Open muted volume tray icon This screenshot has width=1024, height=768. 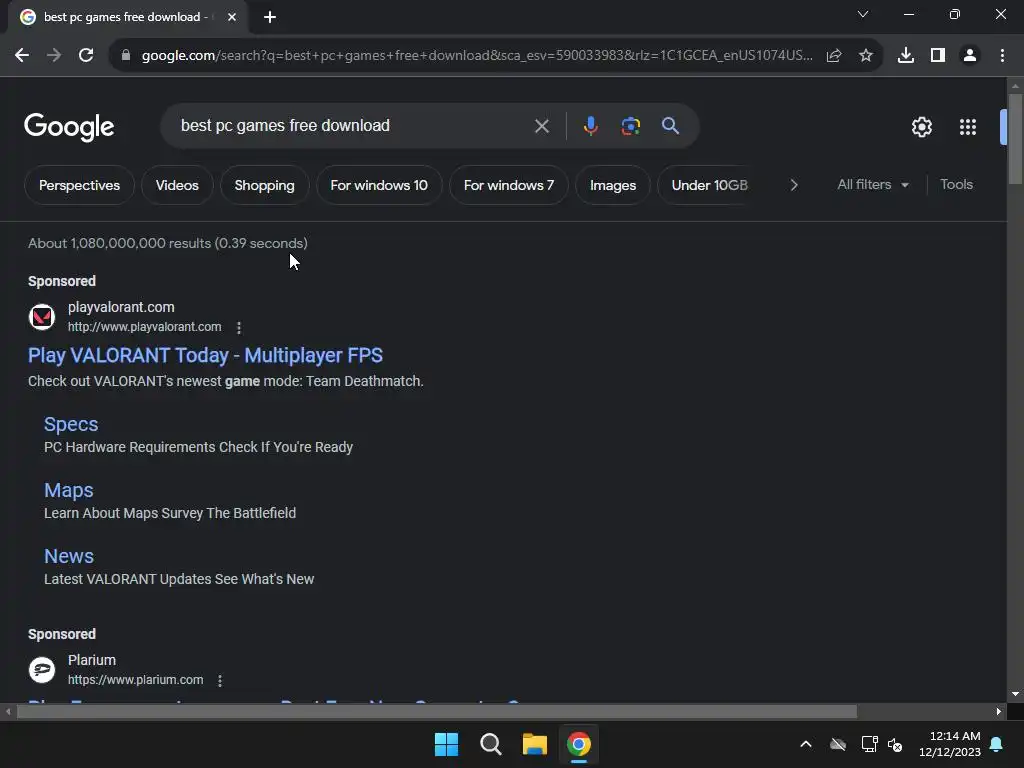895,744
